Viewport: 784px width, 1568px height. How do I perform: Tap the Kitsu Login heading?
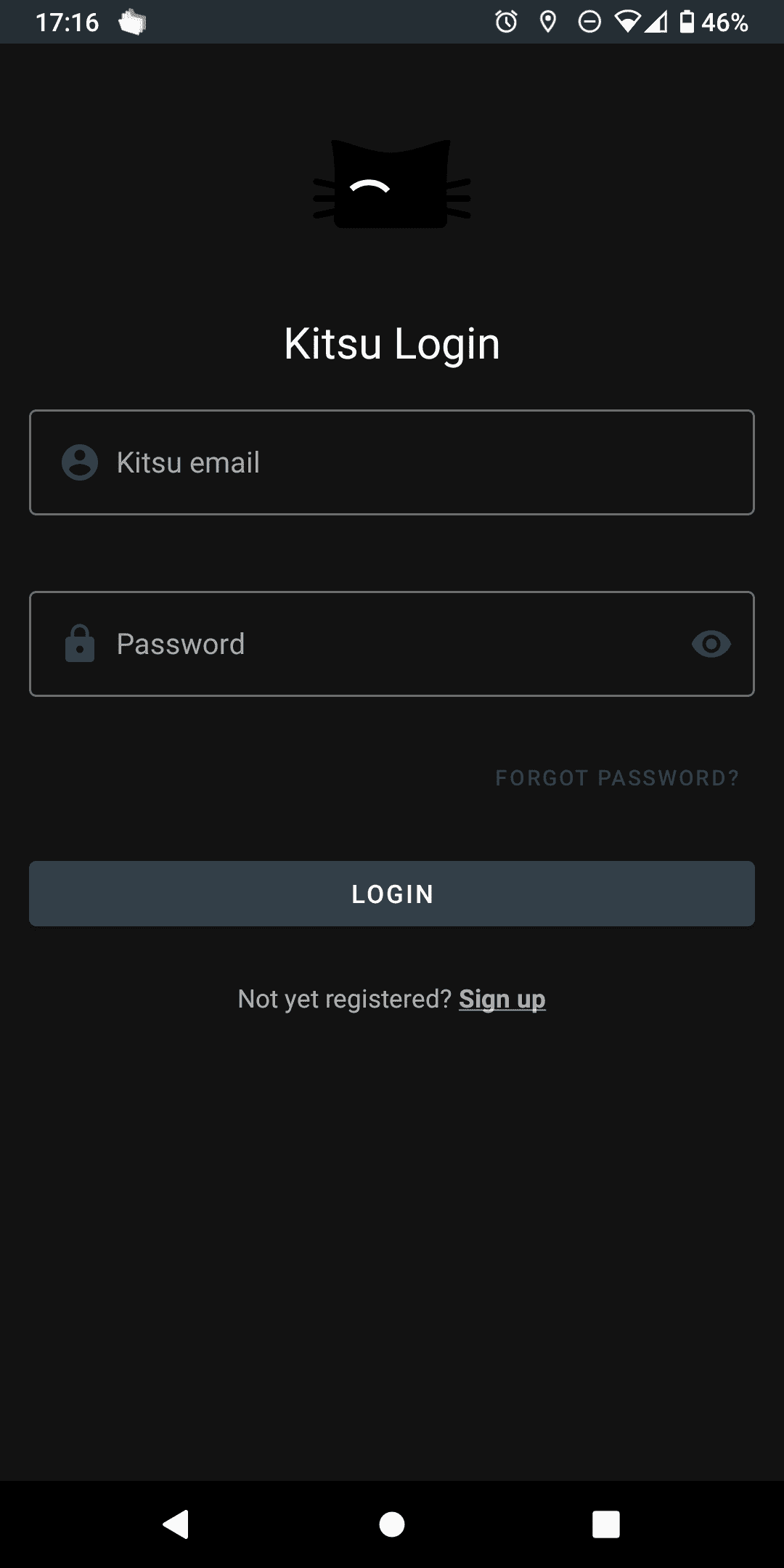pyautogui.click(x=392, y=344)
